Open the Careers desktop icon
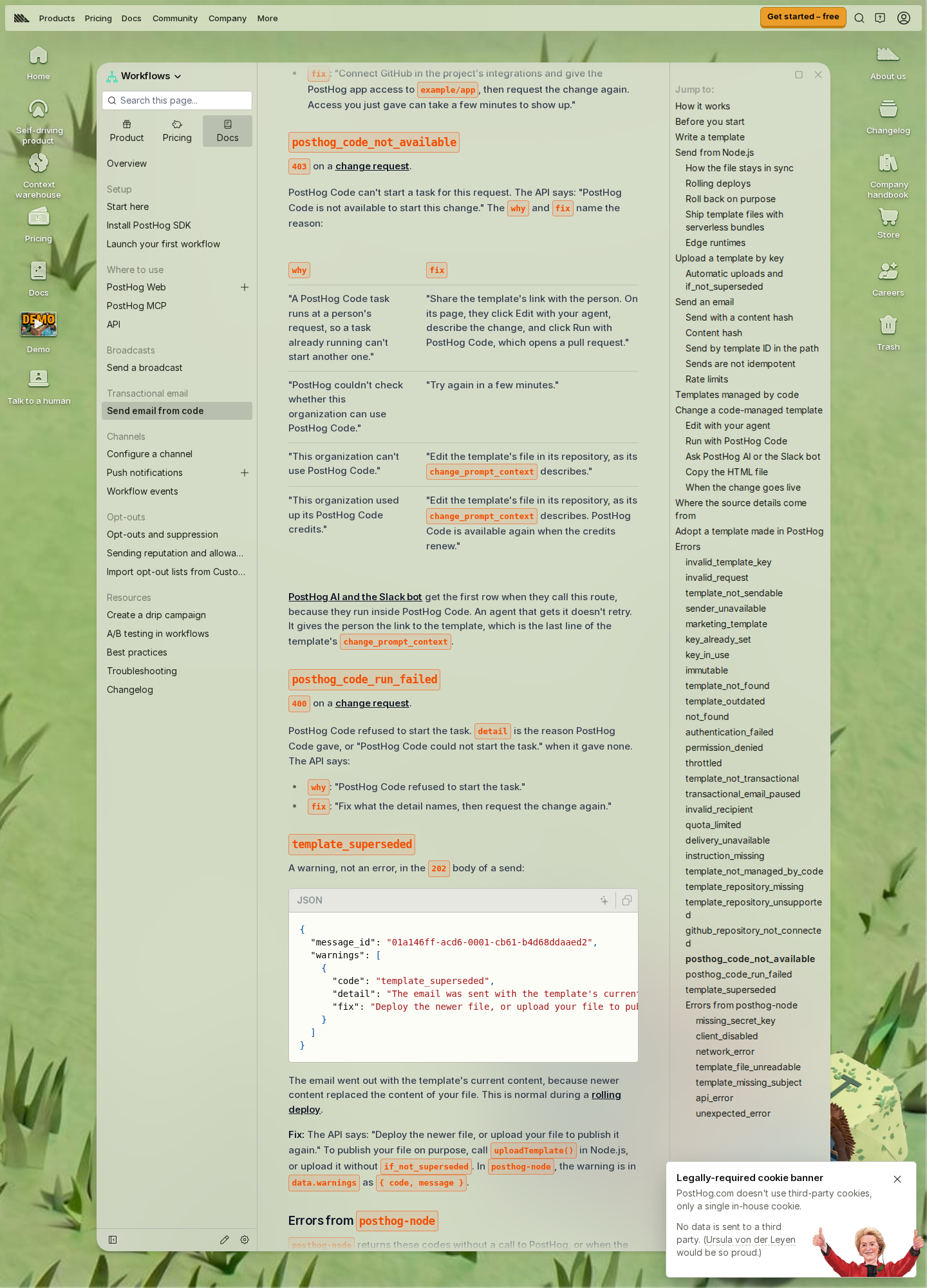 (888, 279)
